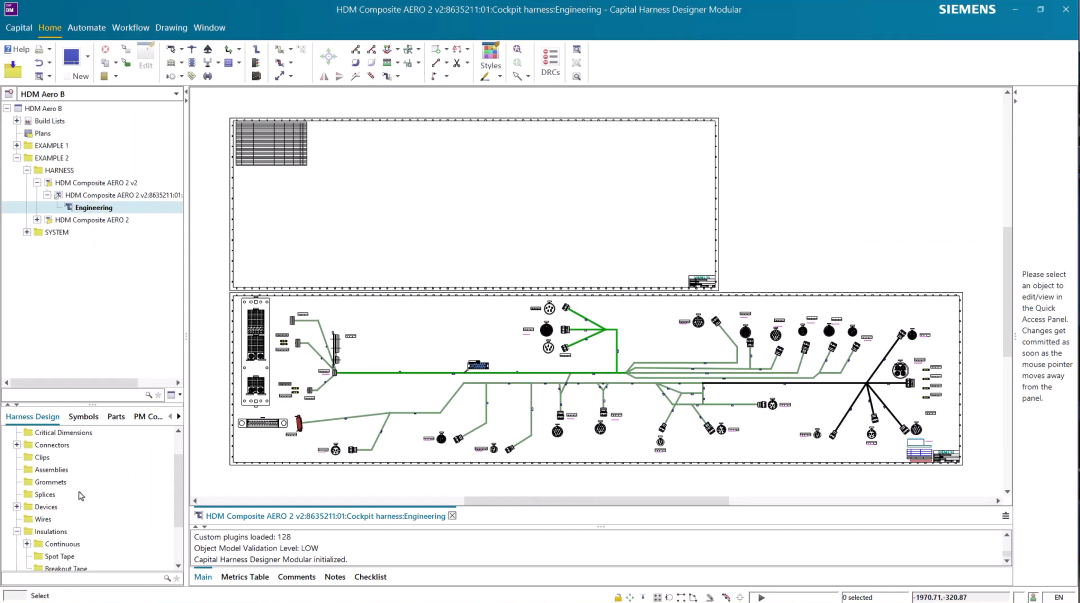Click the paintbrush icon under Styles
This screenshot has height=603, width=1080.
pyautogui.click(x=486, y=76)
